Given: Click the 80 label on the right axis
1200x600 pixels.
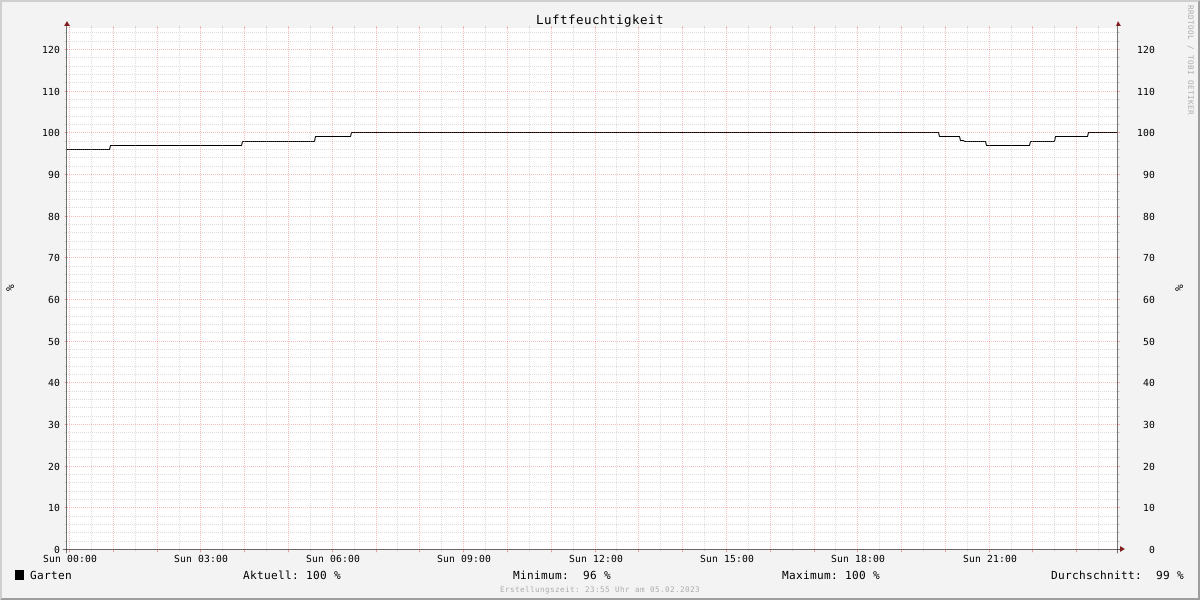Looking at the screenshot, I should 1149,217.
